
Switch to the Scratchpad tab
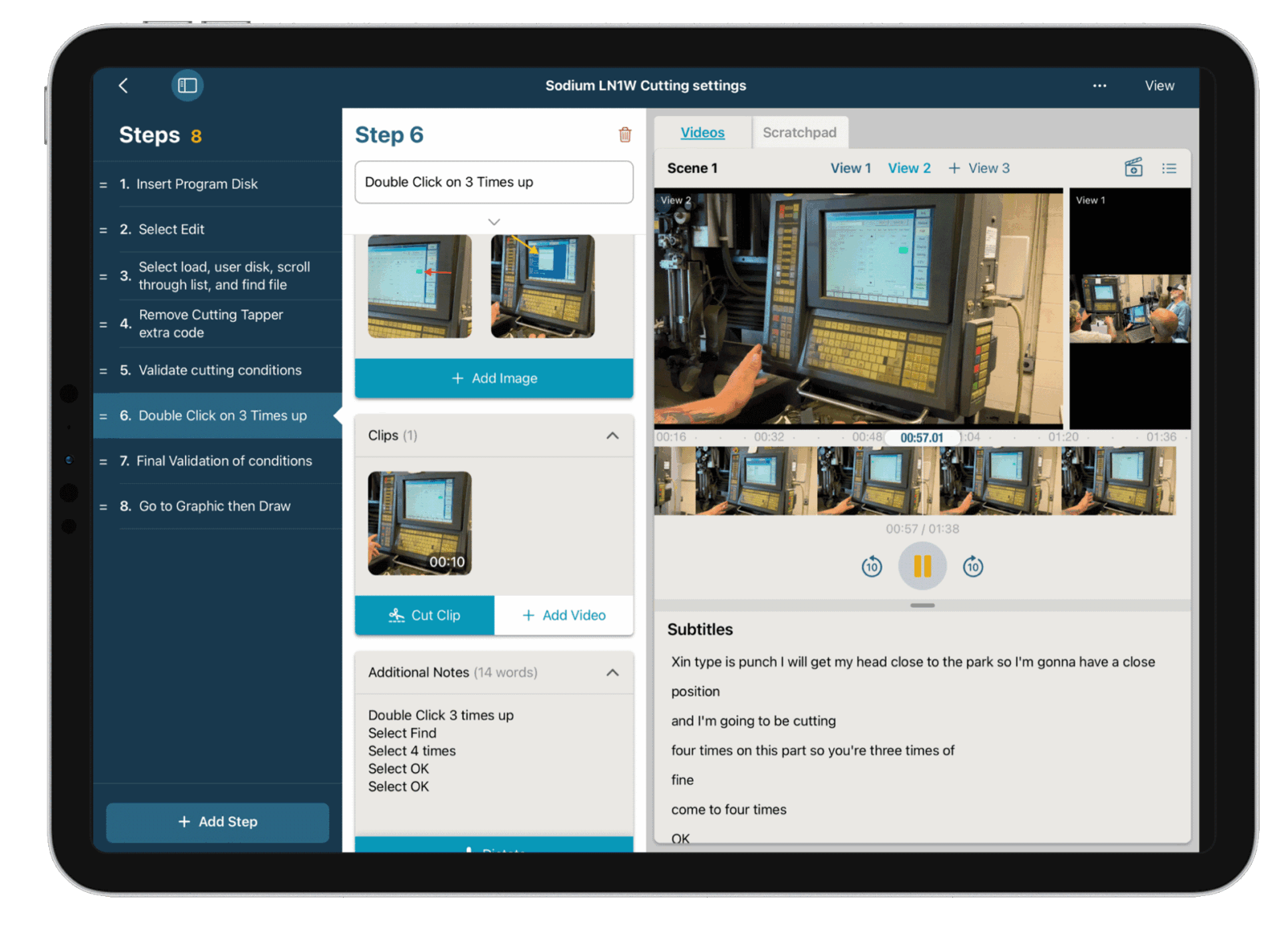pos(799,132)
